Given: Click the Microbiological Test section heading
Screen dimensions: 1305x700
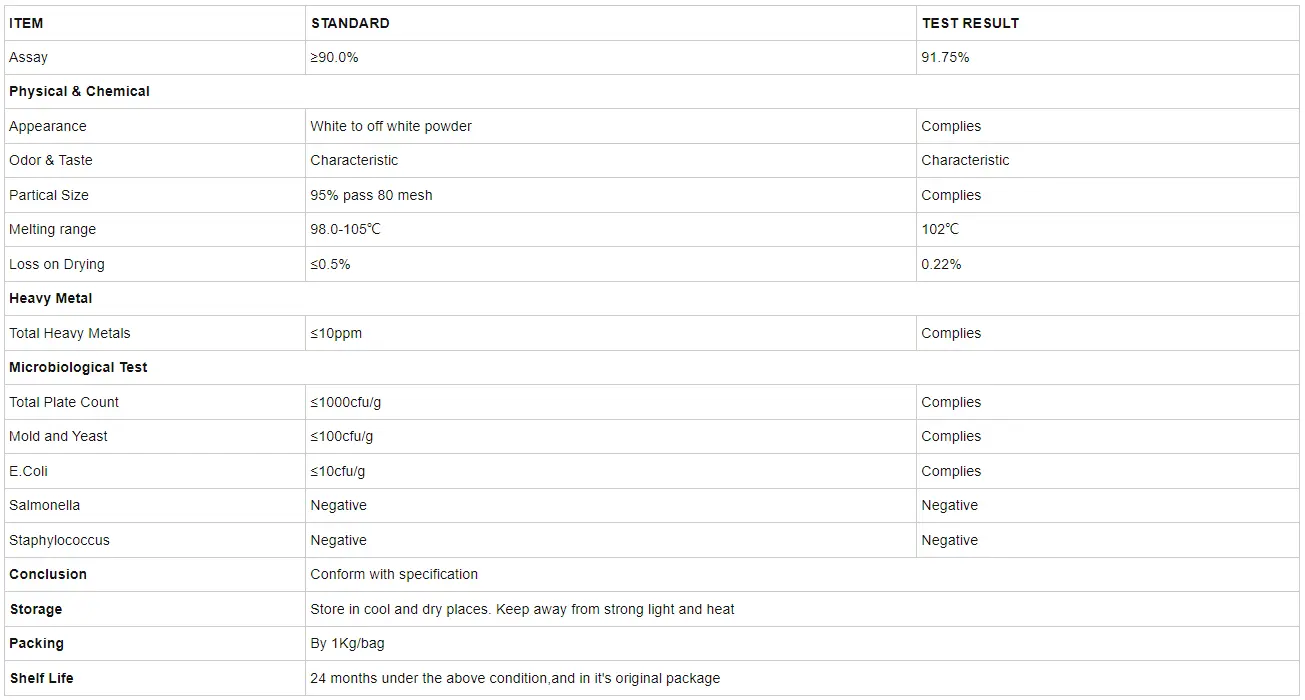Looking at the screenshot, I should tap(78, 367).
